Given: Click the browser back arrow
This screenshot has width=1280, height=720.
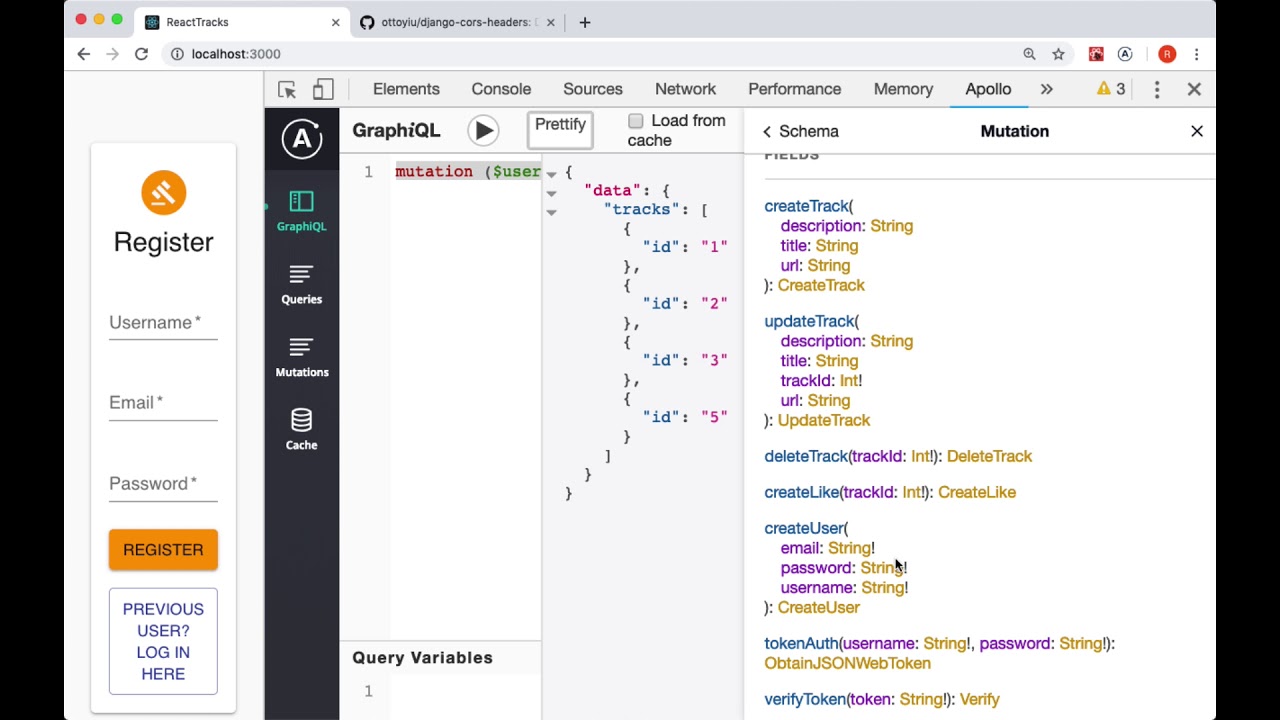Looking at the screenshot, I should [x=84, y=54].
